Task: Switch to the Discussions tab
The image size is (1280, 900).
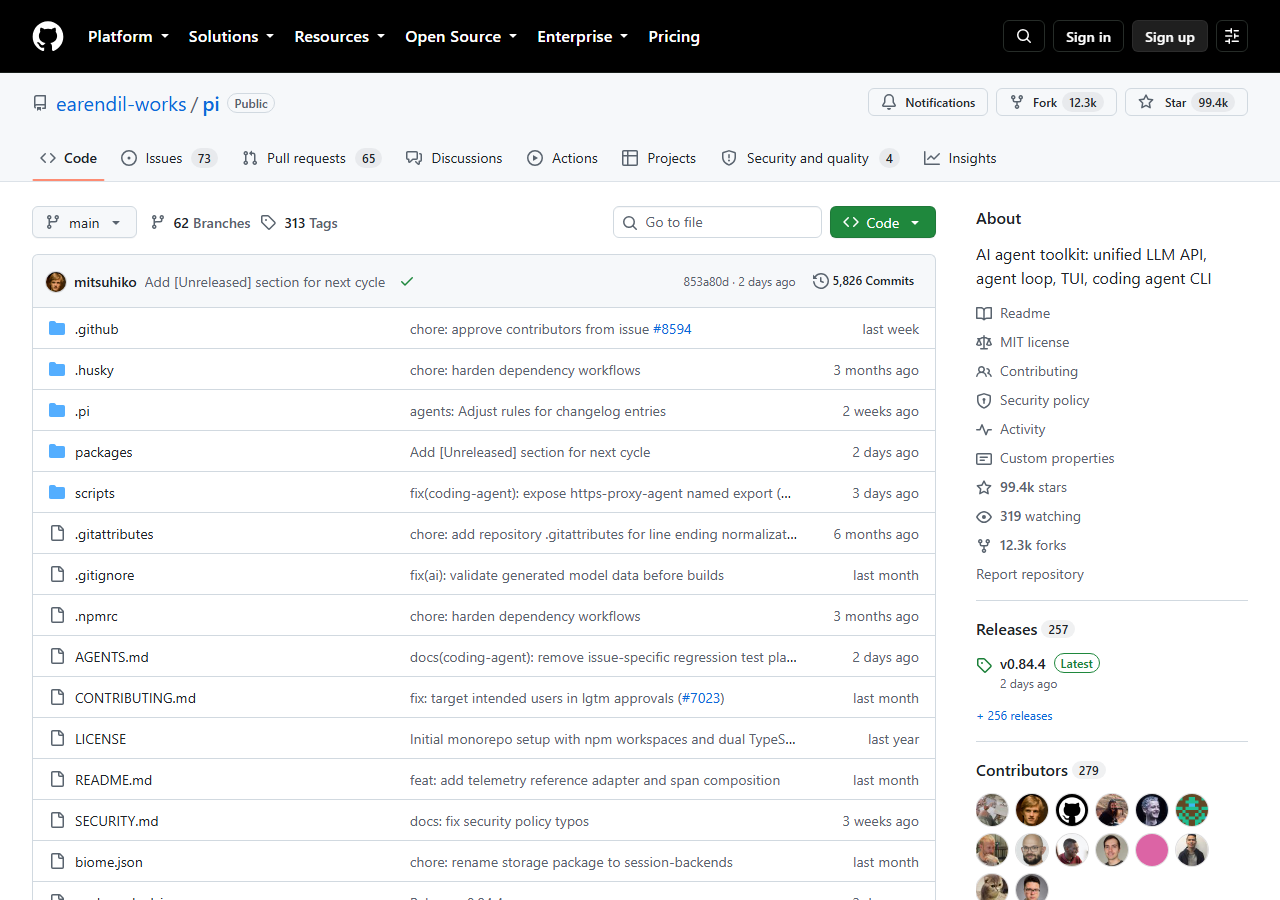Action: pos(454,158)
